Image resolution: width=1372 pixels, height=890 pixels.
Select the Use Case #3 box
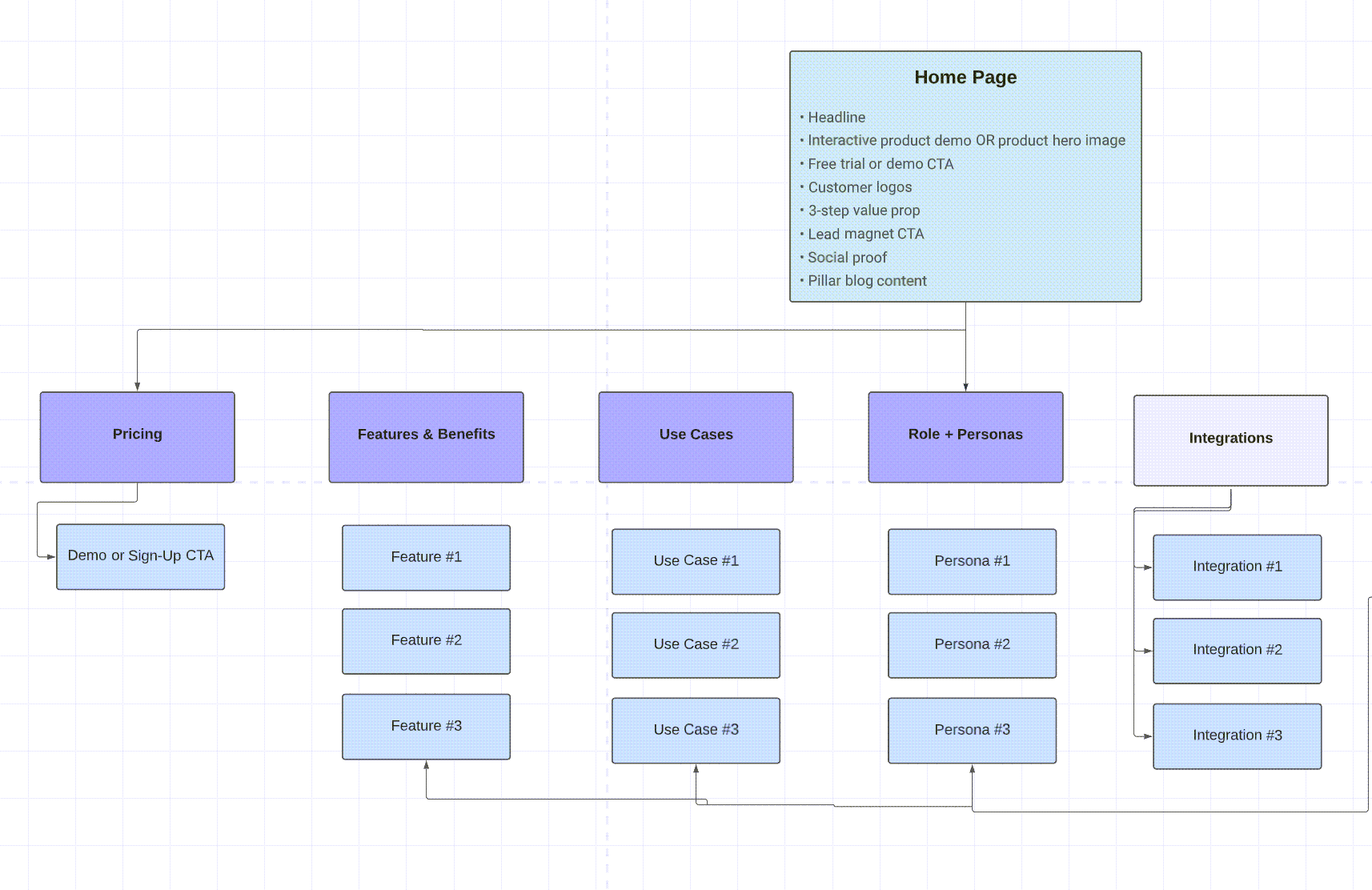695,729
